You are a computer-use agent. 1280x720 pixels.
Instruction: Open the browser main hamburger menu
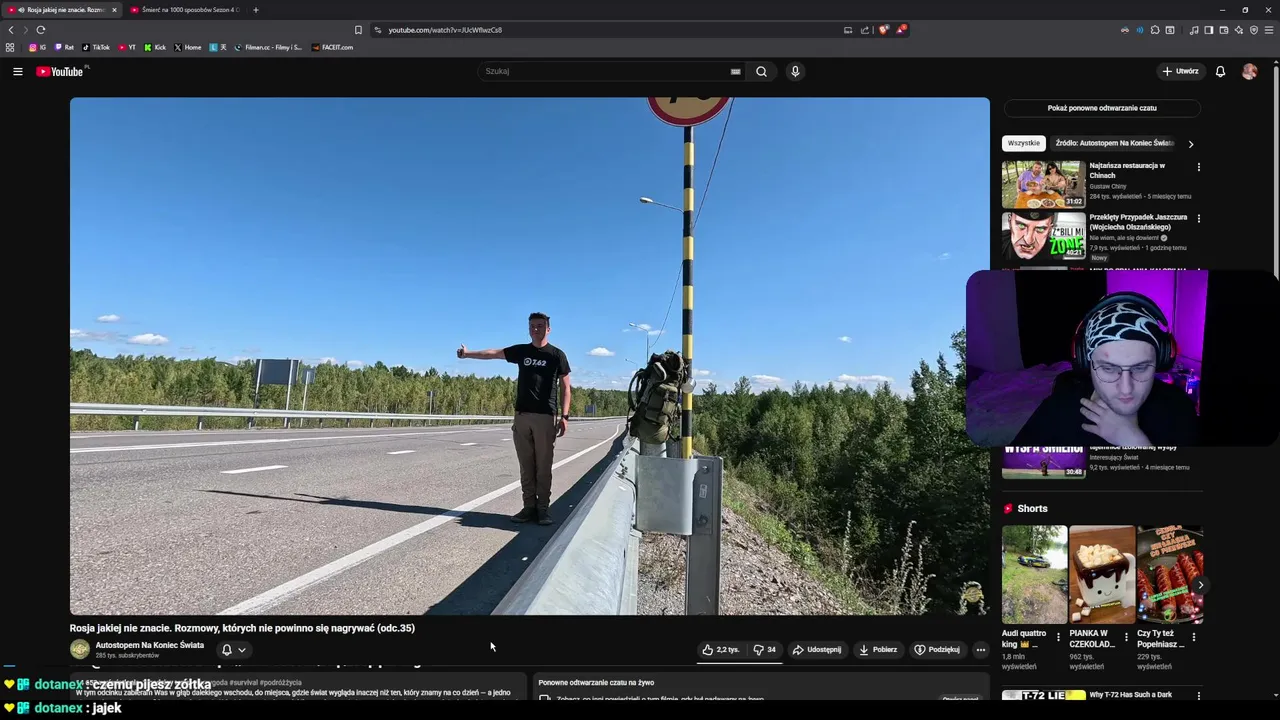[x=1269, y=30]
